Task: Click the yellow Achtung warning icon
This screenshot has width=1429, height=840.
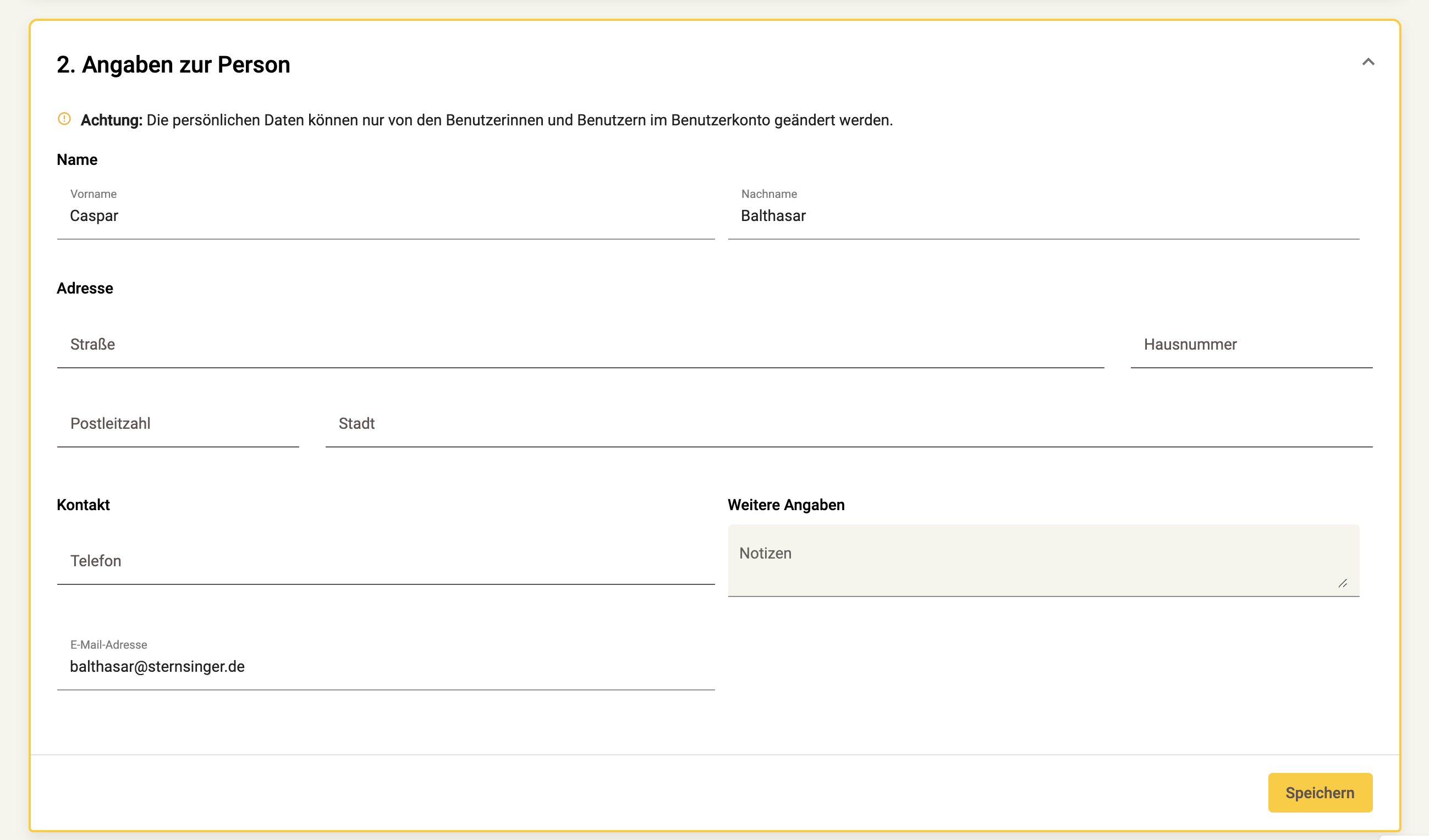Action: tap(65, 119)
